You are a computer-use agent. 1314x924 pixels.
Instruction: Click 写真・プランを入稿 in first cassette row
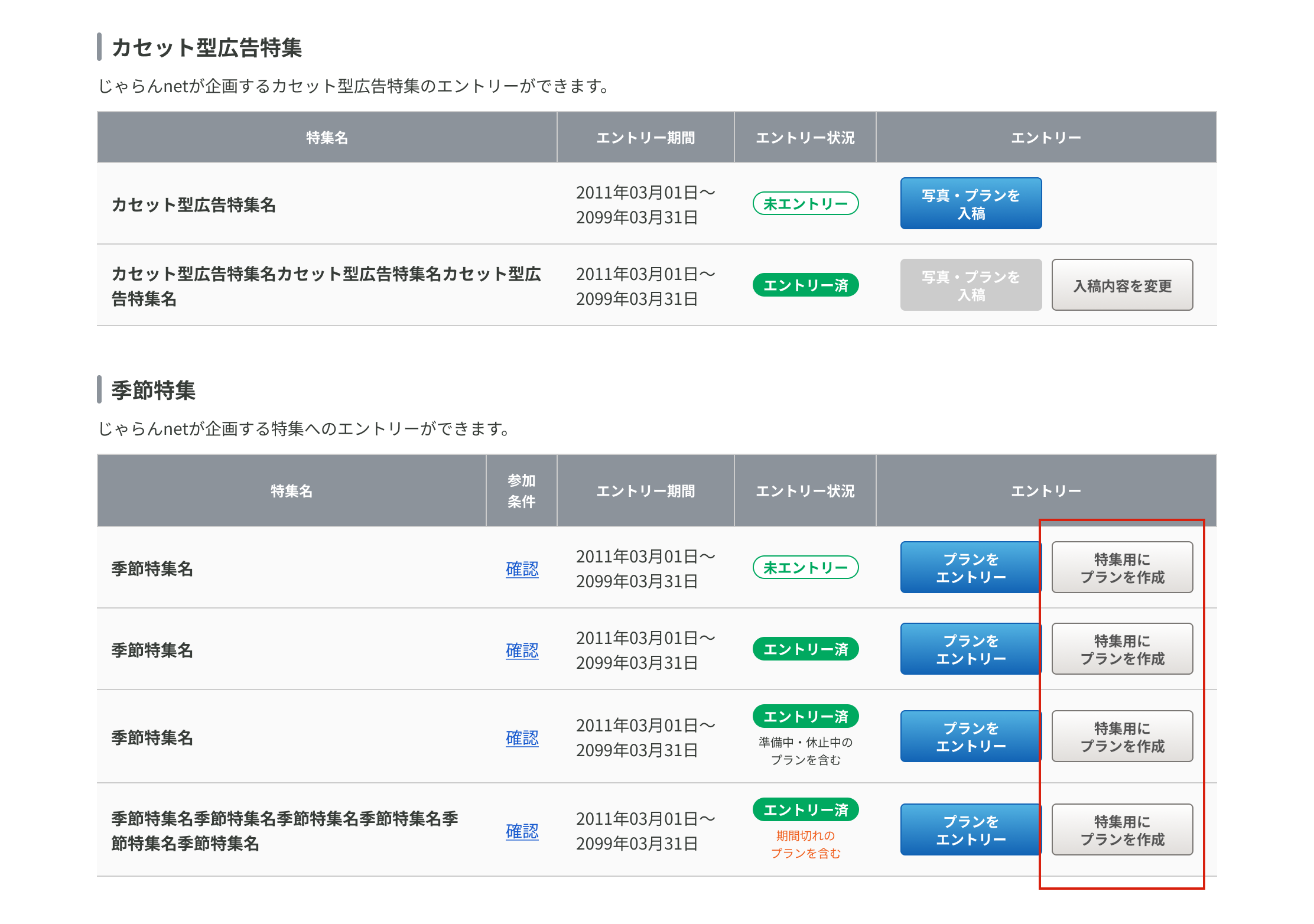(x=970, y=203)
